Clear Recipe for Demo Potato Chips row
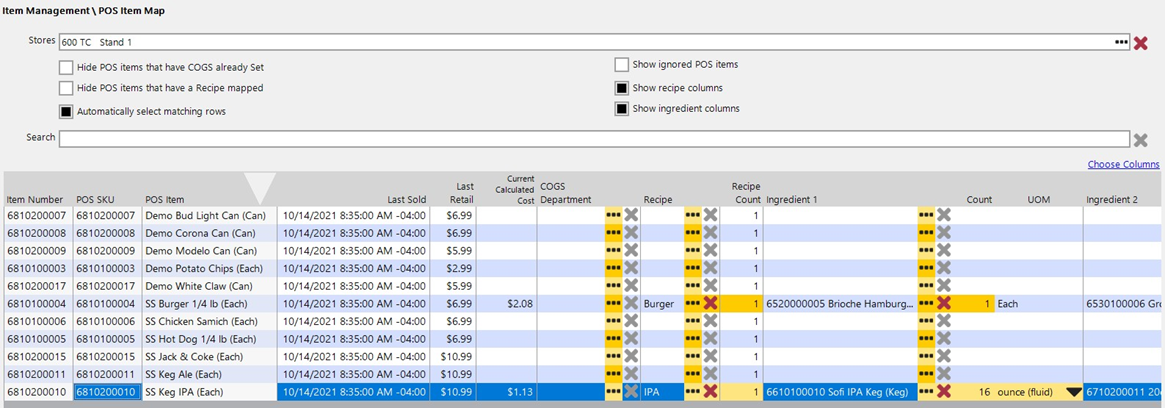This screenshot has width=1165, height=408. (x=710, y=268)
